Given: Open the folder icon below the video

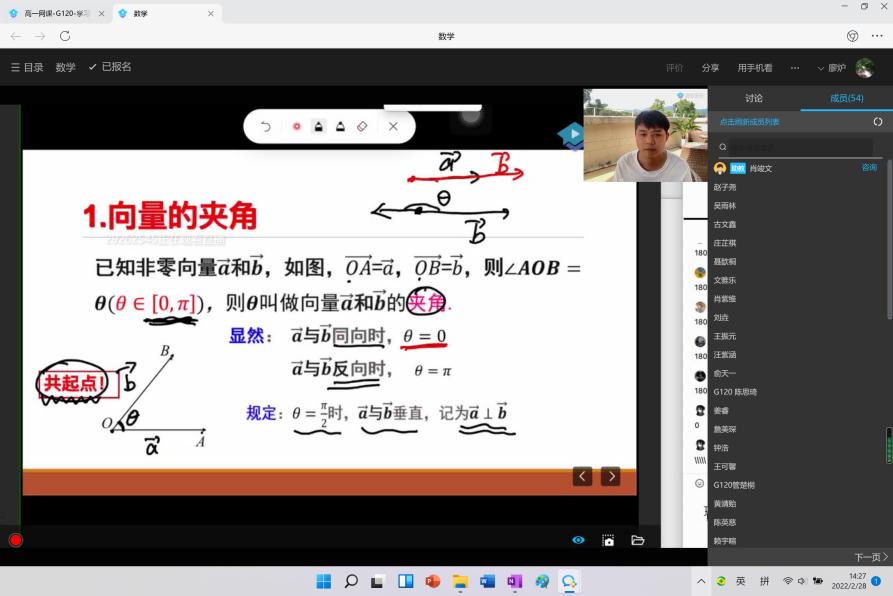Looking at the screenshot, I should 637,540.
